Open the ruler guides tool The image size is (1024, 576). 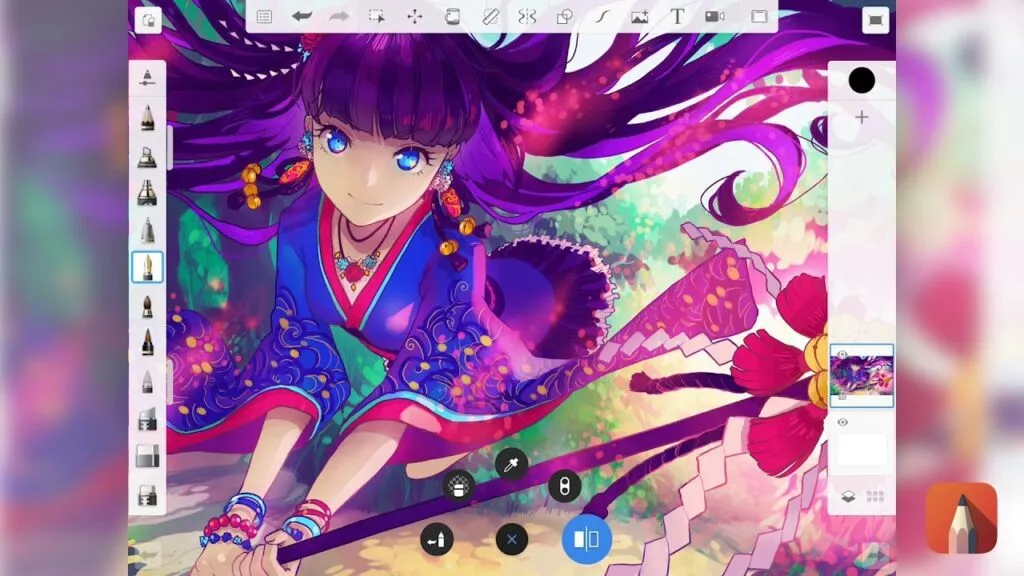[490, 16]
